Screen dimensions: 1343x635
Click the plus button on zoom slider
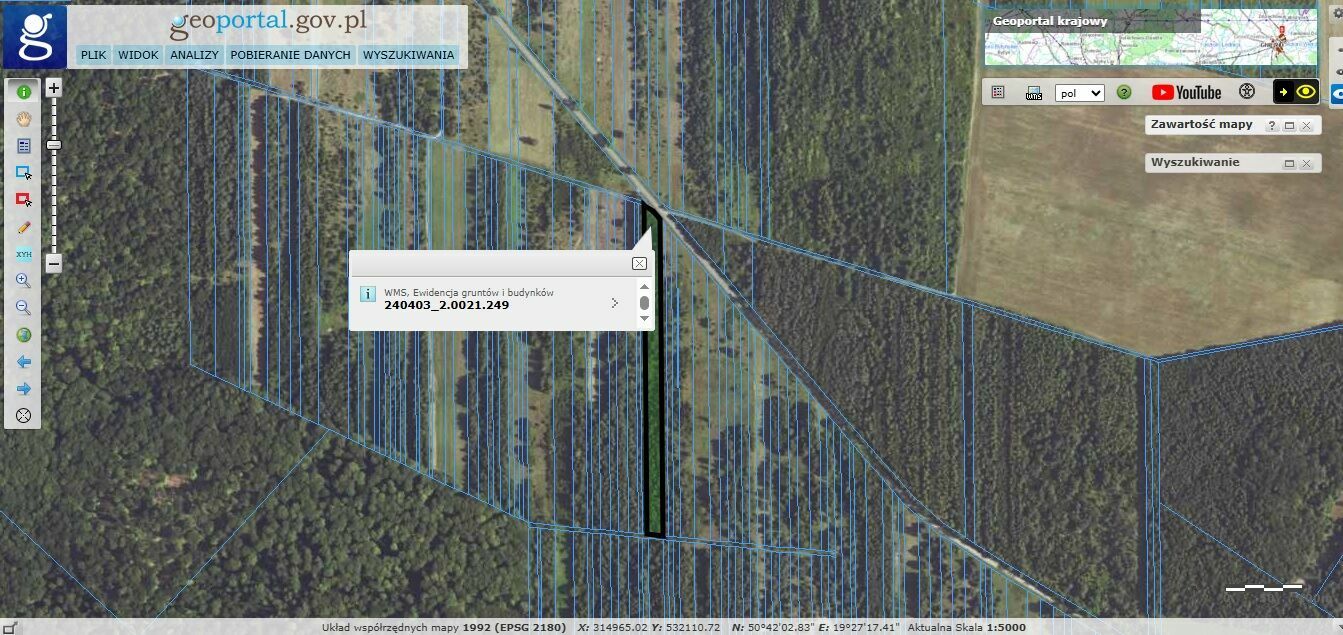54,88
